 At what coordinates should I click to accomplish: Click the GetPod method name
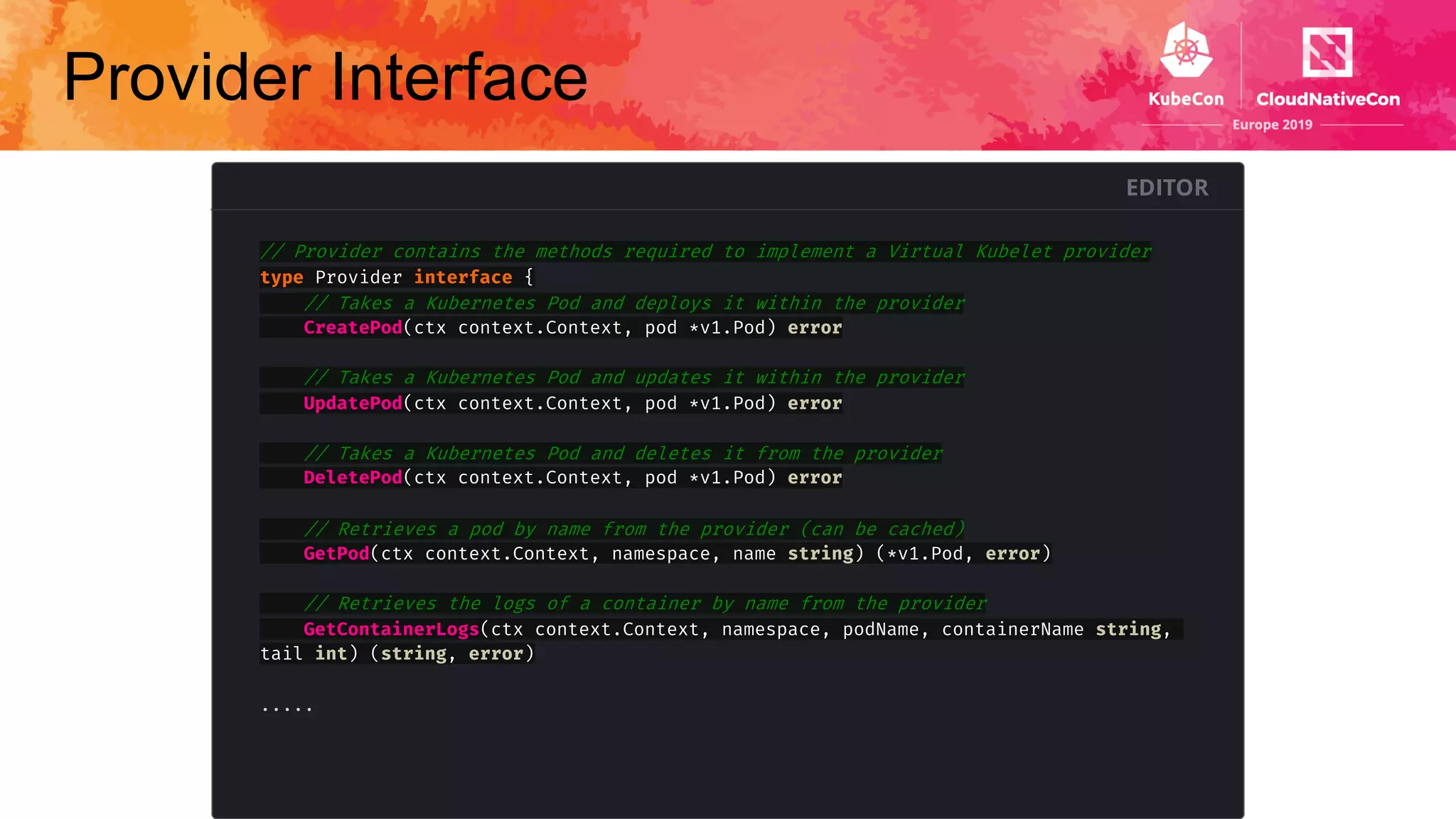[336, 553]
